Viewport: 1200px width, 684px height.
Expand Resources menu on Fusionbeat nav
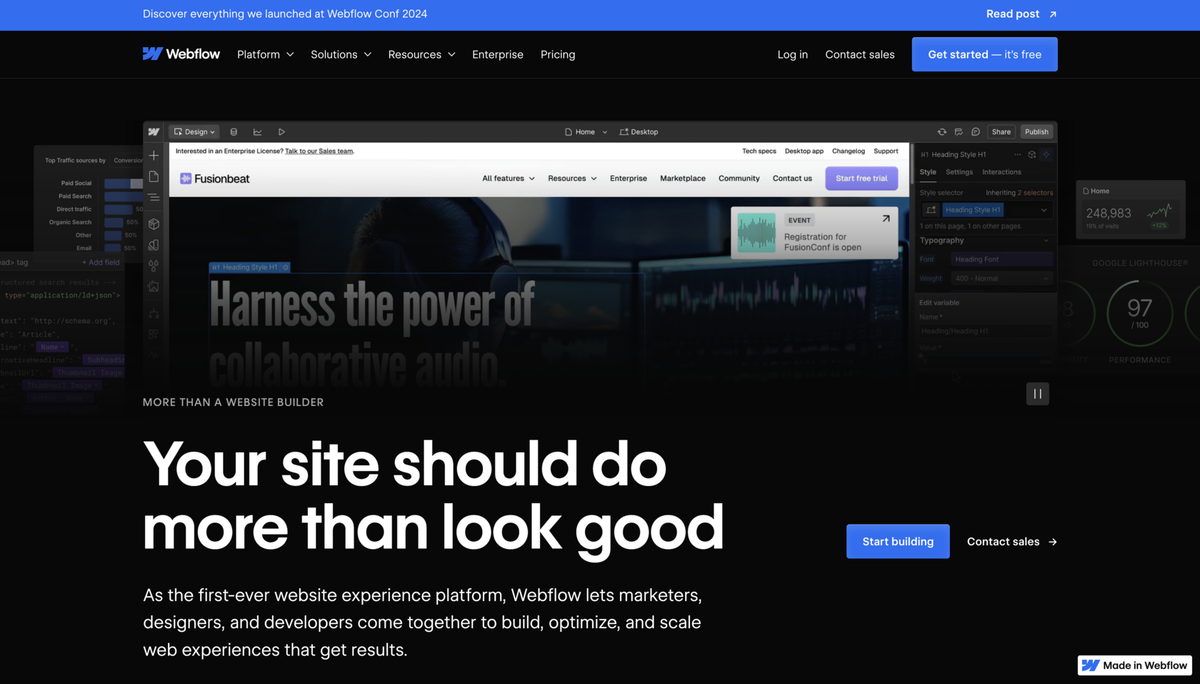572,178
